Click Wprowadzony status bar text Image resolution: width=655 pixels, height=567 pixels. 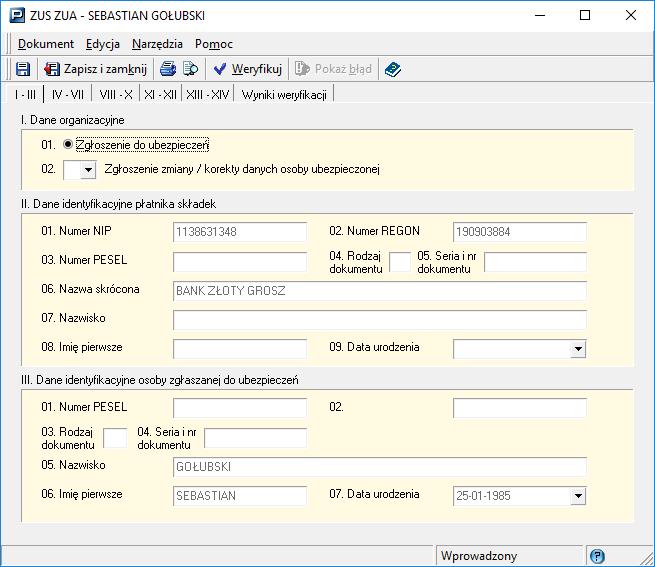479,556
